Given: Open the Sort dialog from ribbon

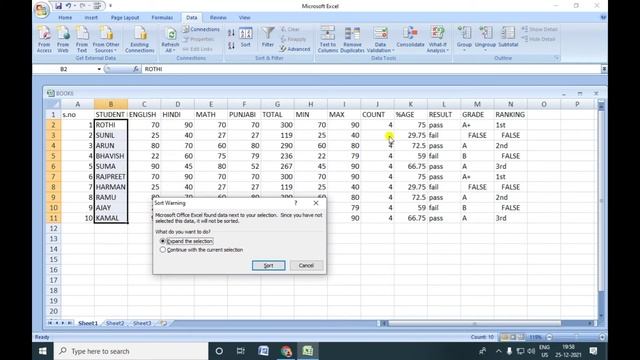Looking at the screenshot, I should (246, 38).
